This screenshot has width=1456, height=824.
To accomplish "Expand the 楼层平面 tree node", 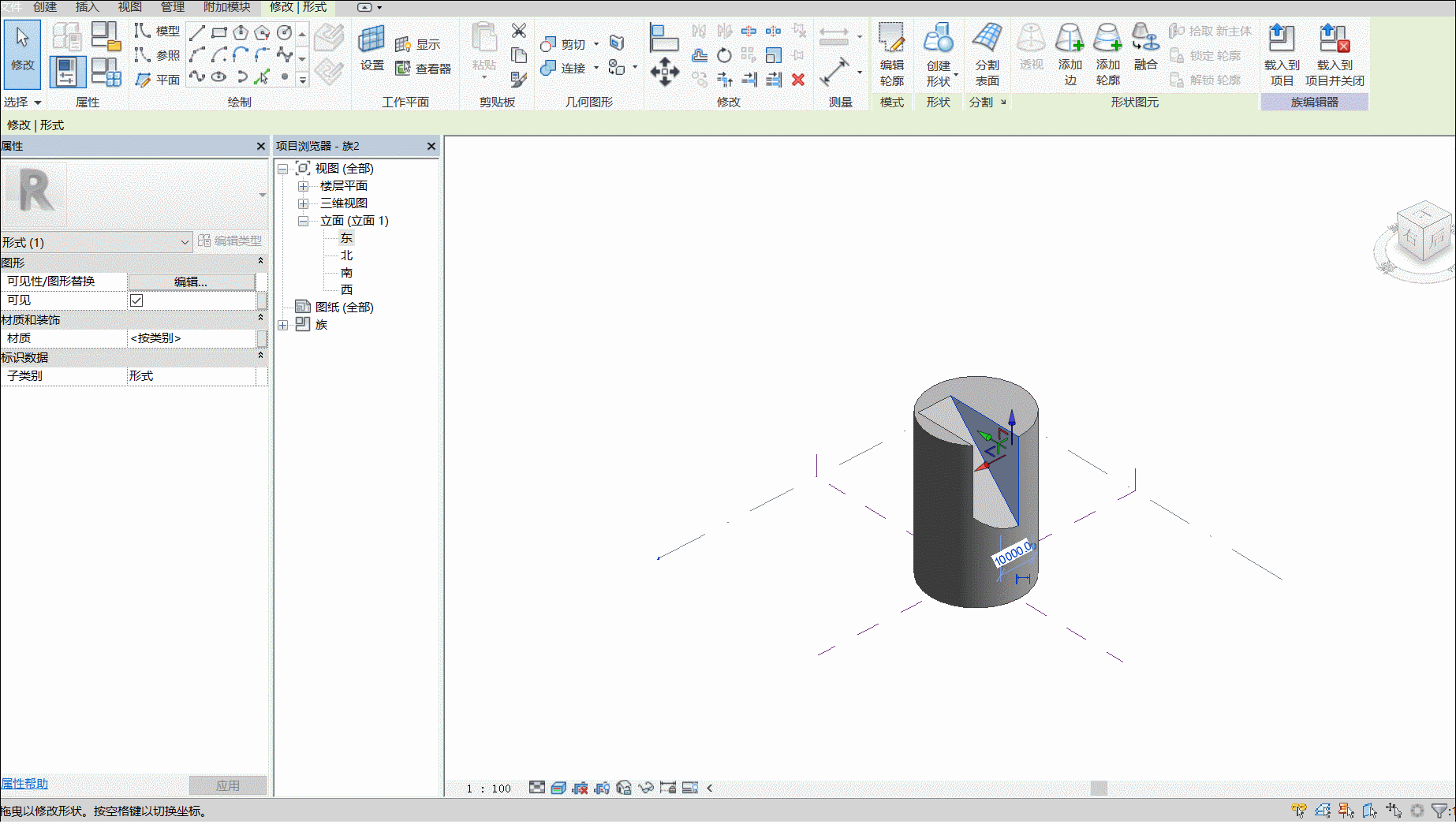I will (x=303, y=186).
